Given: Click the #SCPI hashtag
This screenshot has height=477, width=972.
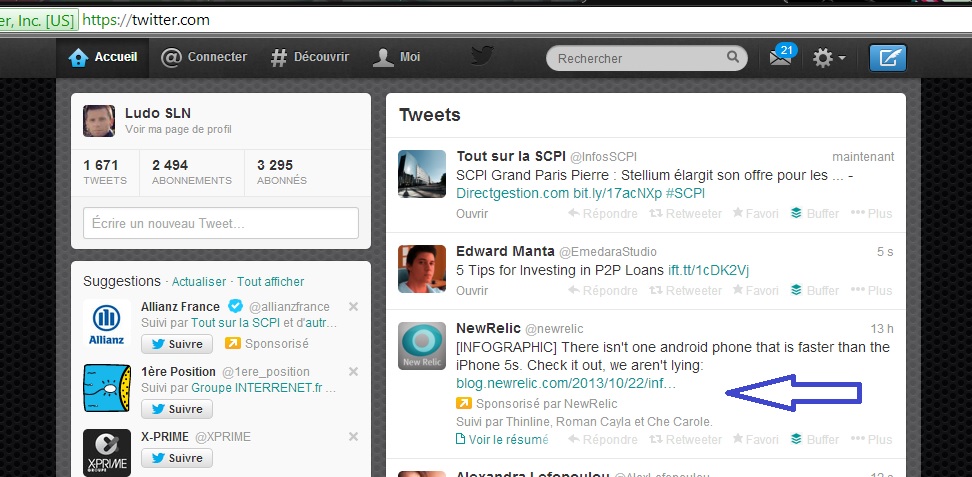Looking at the screenshot, I should tap(685, 194).
